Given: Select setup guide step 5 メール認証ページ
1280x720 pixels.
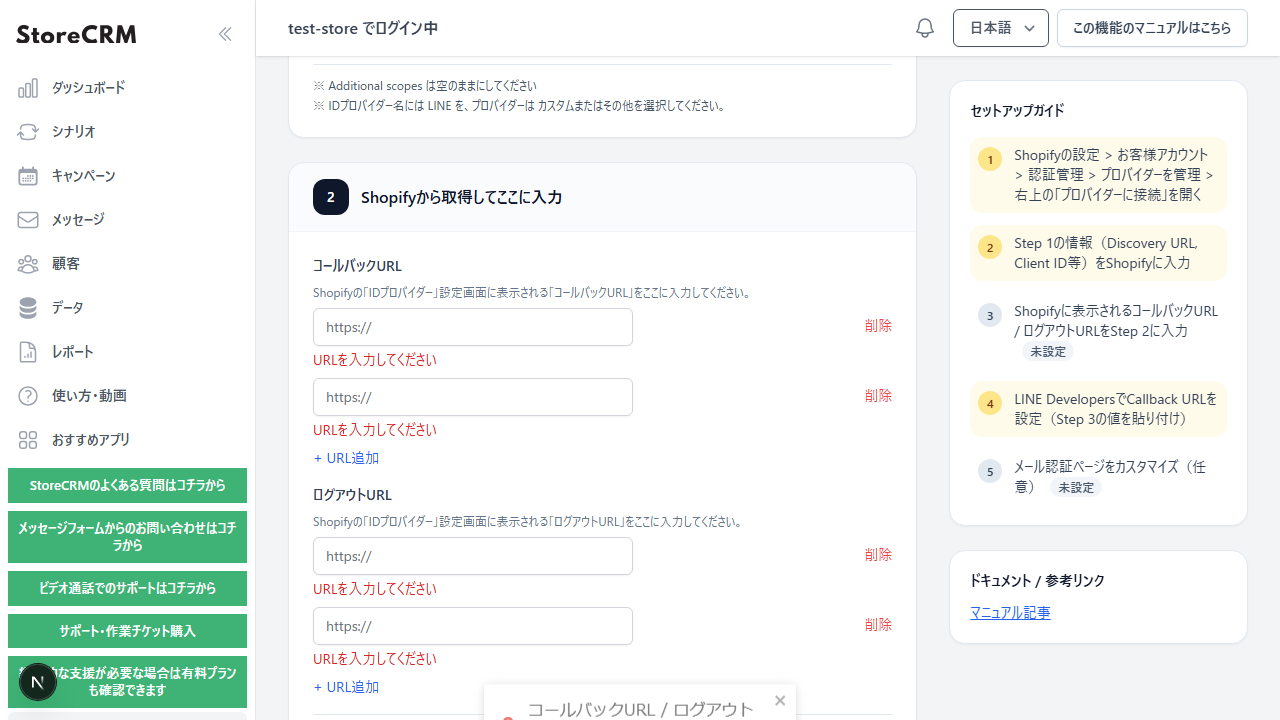Looking at the screenshot, I should pyautogui.click(x=1098, y=477).
